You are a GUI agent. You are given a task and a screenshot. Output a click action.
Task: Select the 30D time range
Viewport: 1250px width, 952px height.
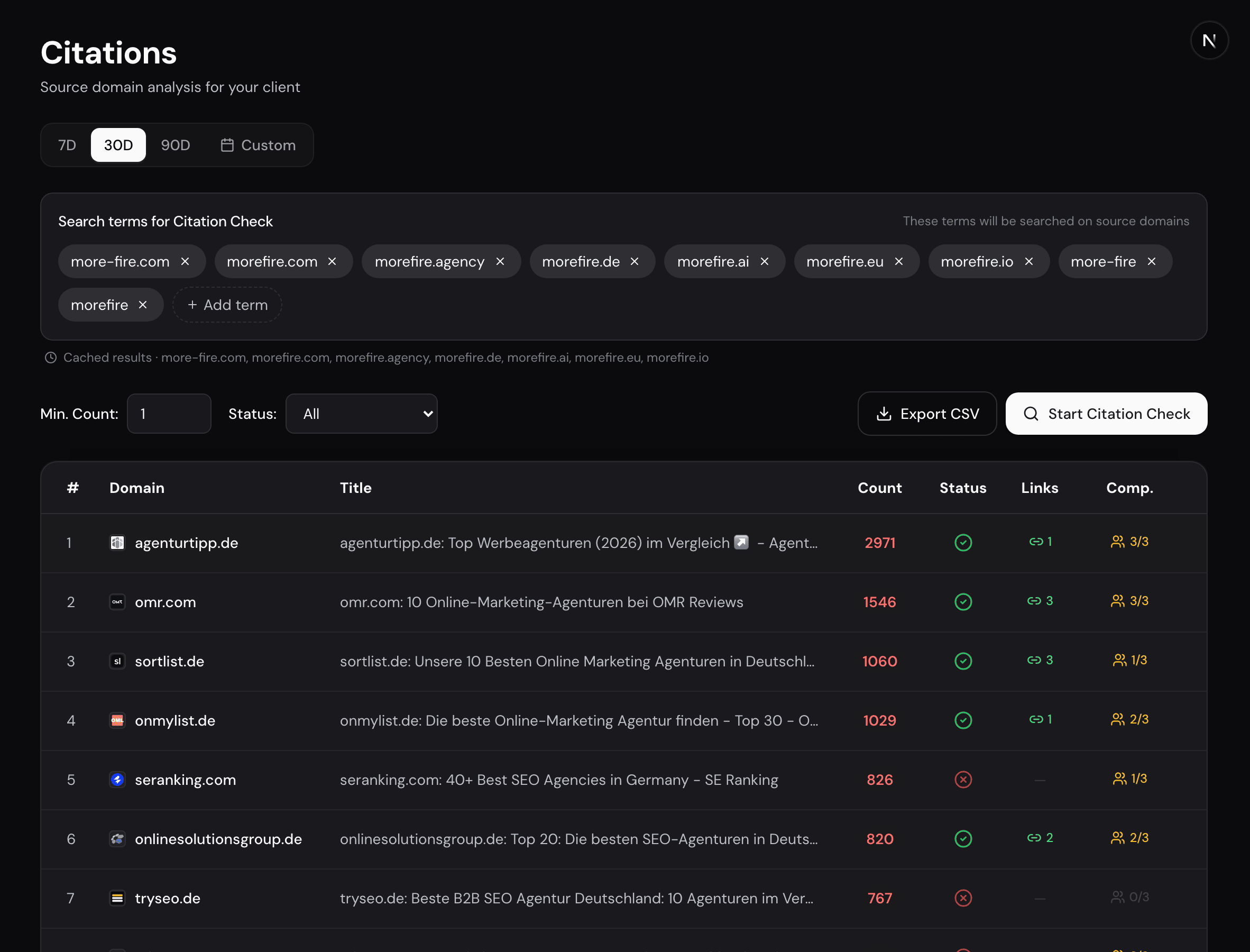coord(118,145)
